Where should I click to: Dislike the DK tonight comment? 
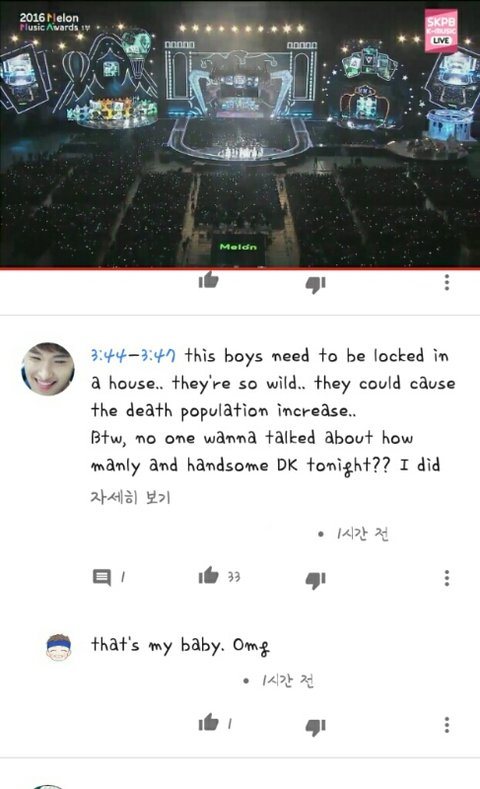tap(315, 580)
